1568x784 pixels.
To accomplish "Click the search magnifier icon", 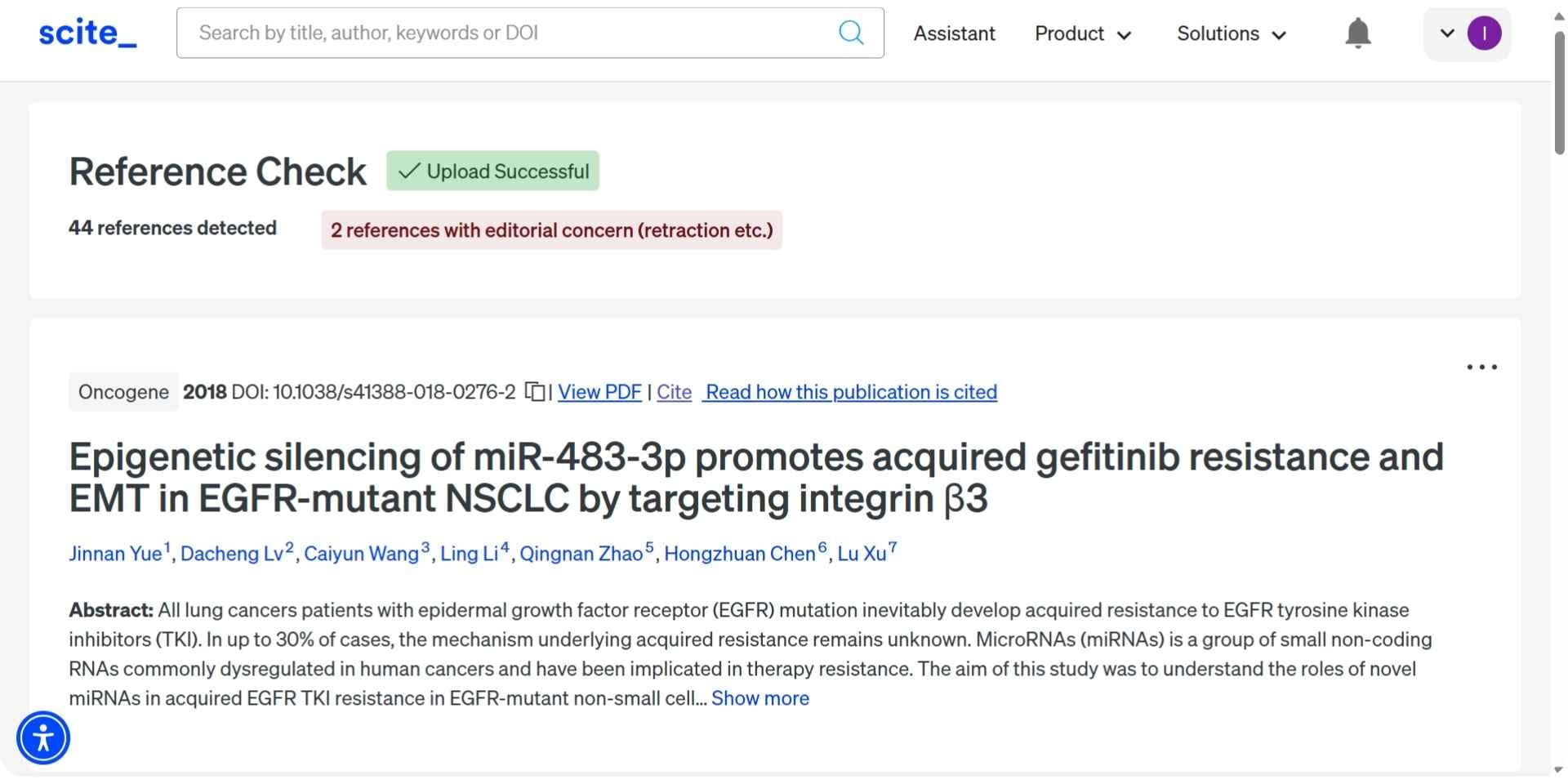I will click(x=851, y=33).
